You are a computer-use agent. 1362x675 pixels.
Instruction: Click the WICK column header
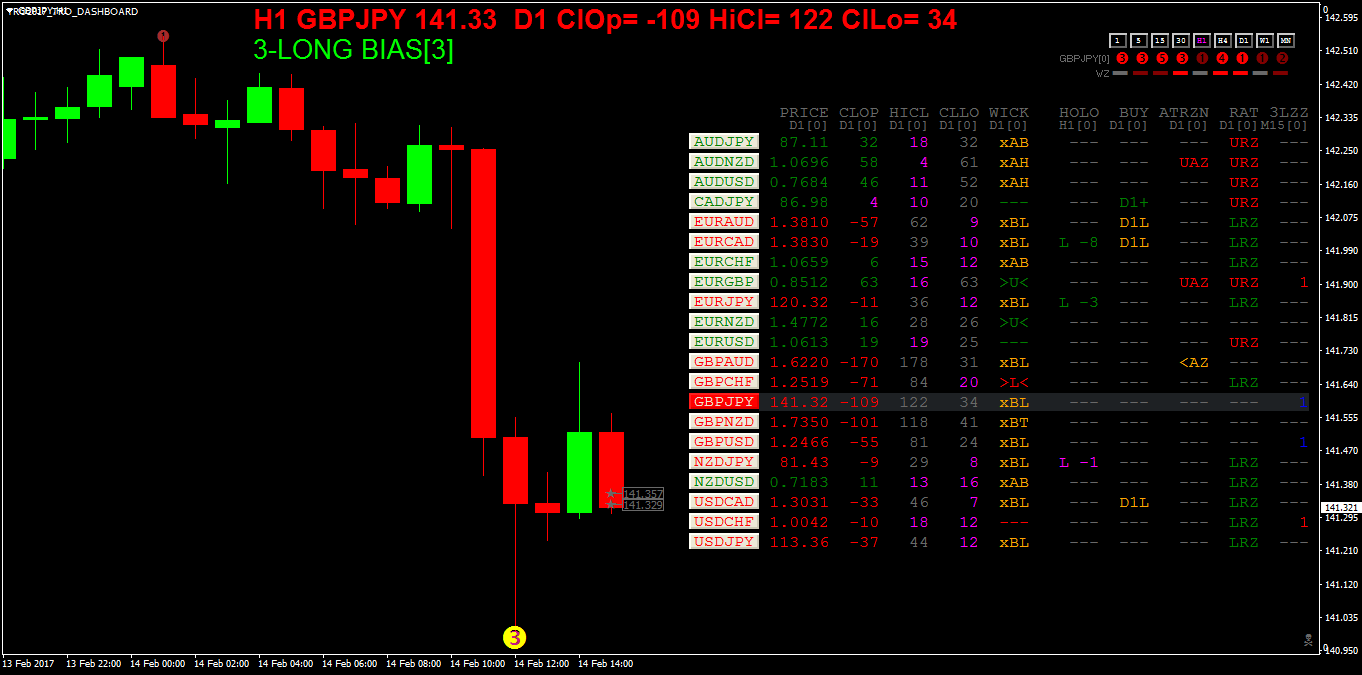pyautogui.click(x=1009, y=113)
